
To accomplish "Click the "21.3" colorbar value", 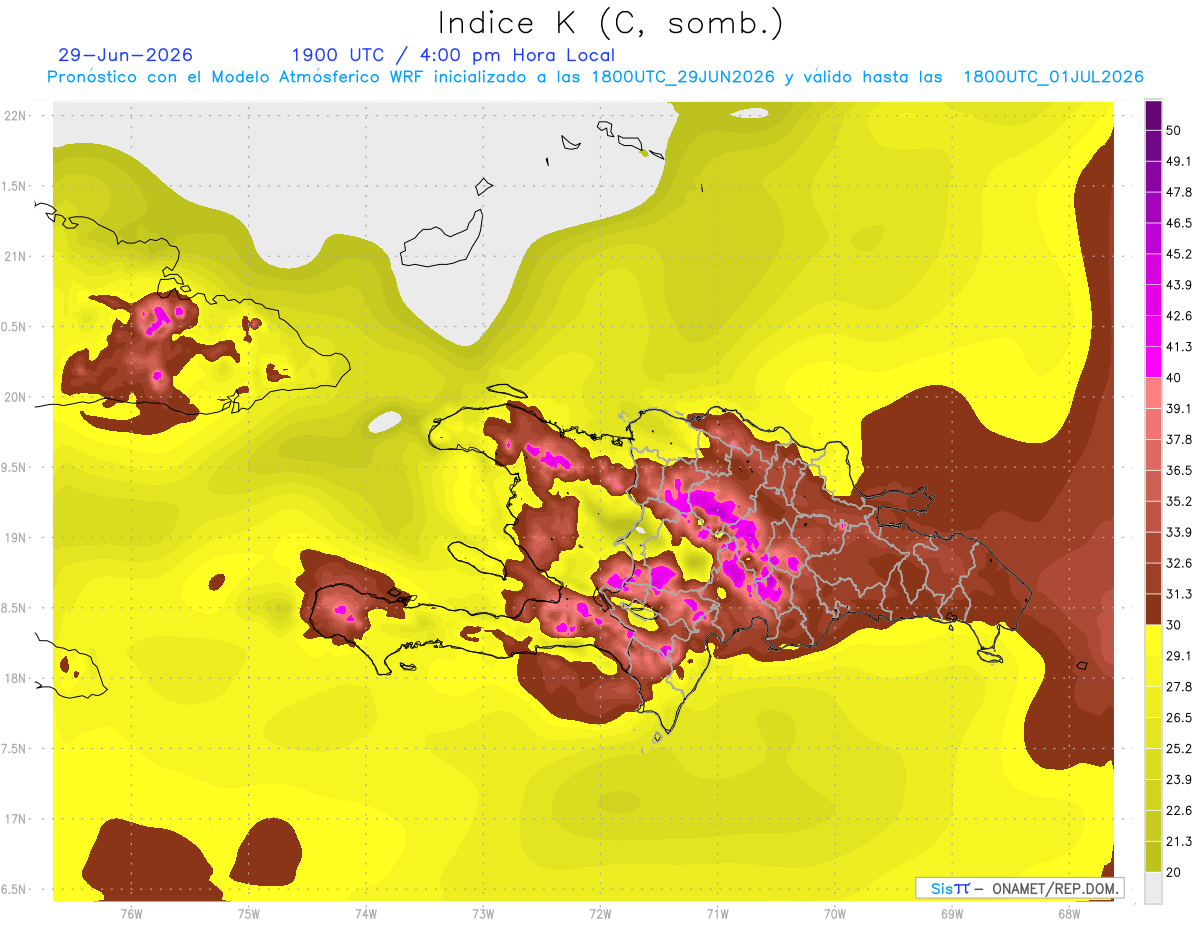I will click(x=1179, y=842).
